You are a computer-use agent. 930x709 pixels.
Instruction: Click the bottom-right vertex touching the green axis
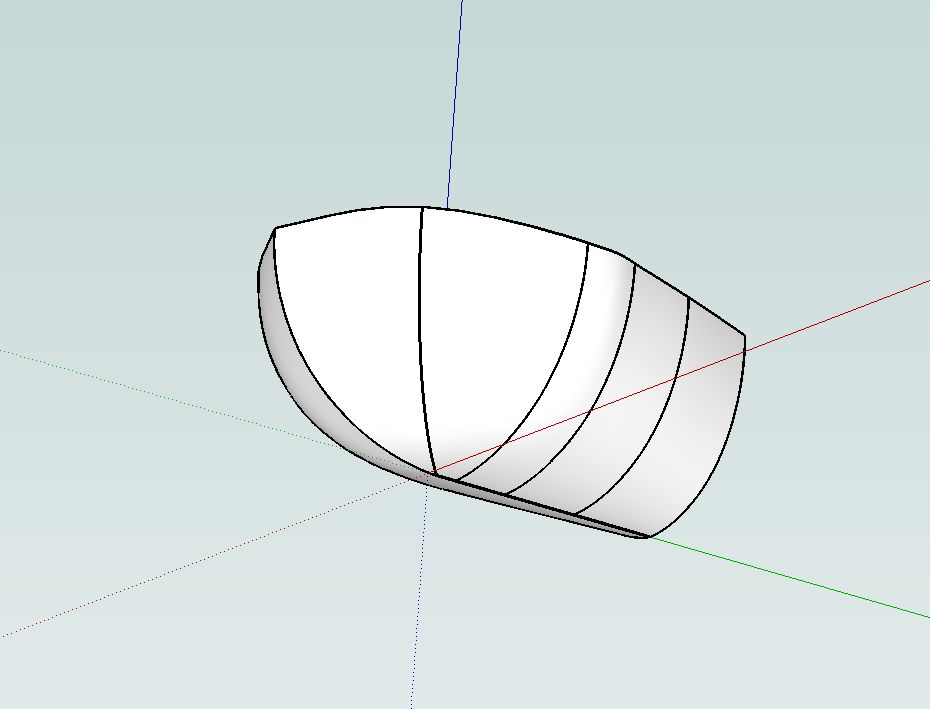click(648, 538)
